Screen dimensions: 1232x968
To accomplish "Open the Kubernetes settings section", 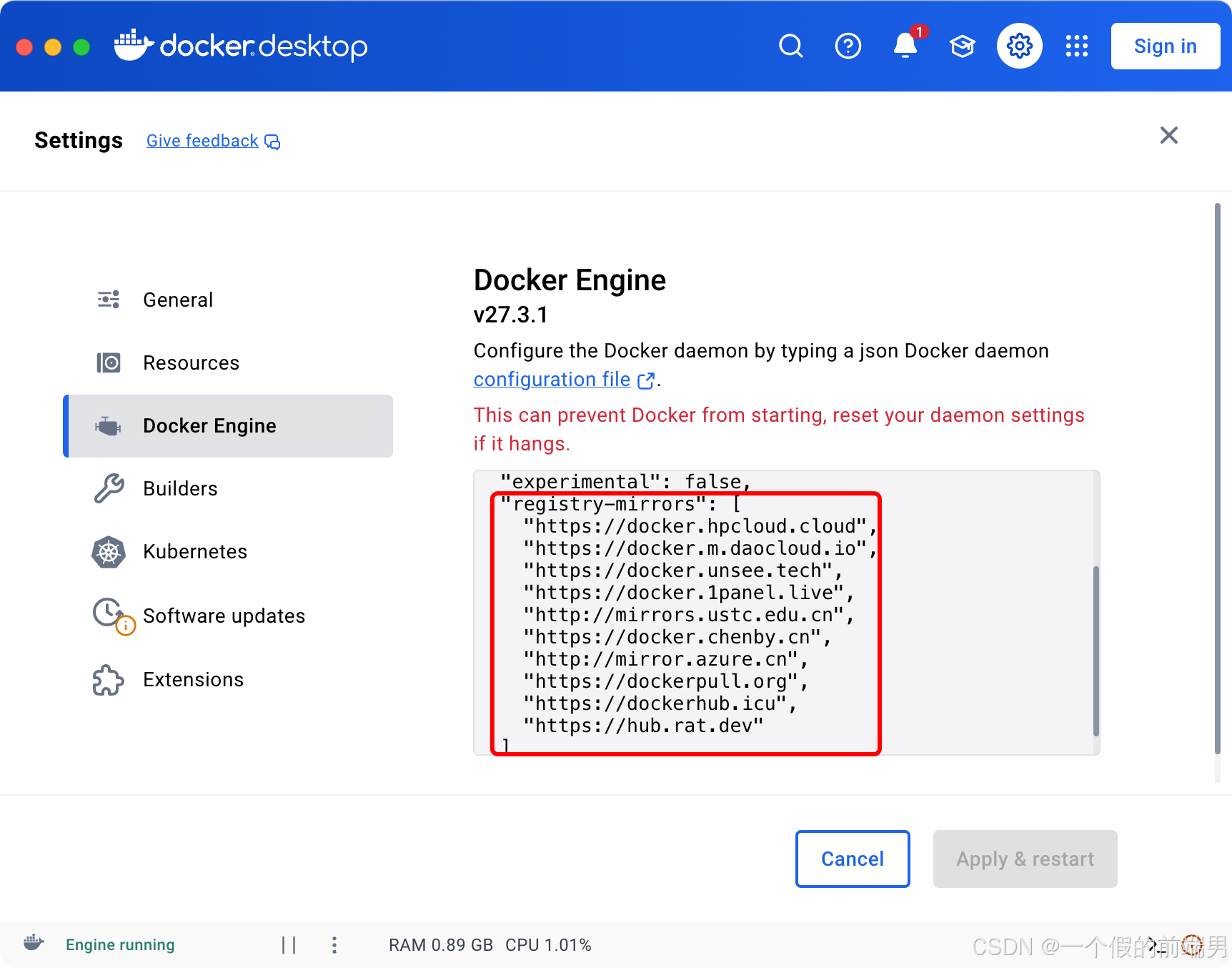I will [228, 552].
